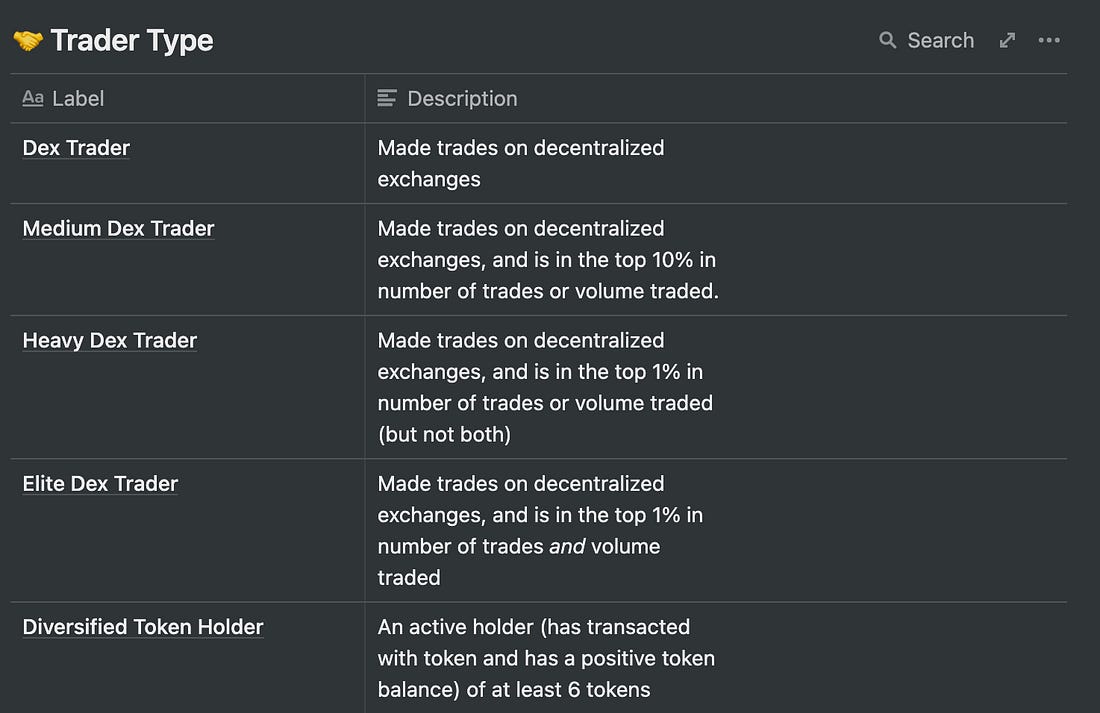The image size is (1100, 713).
Task: Open the Heavy Dex Trader page
Action: point(110,341)
